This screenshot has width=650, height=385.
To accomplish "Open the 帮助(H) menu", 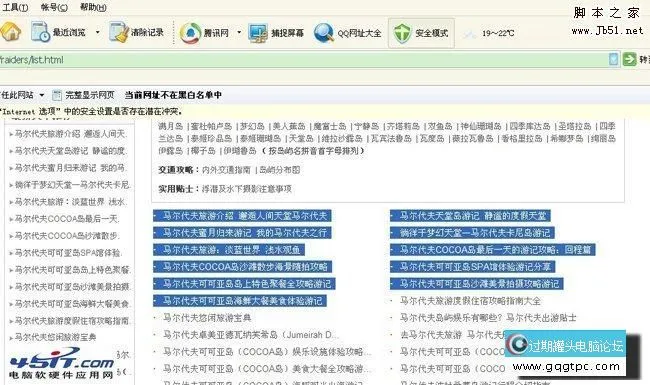I will pyautogui.click(x=93, y=7).
